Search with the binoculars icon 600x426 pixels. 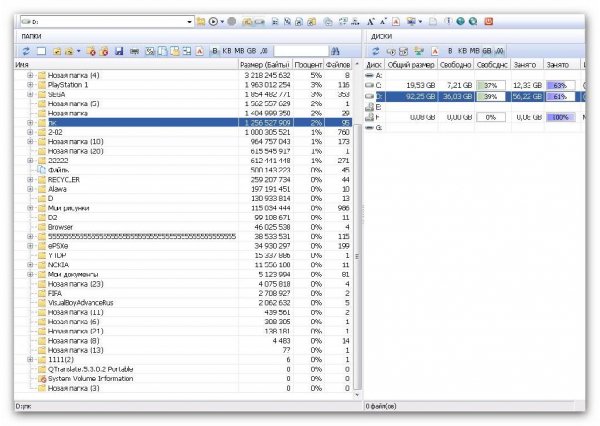[335, 51]
